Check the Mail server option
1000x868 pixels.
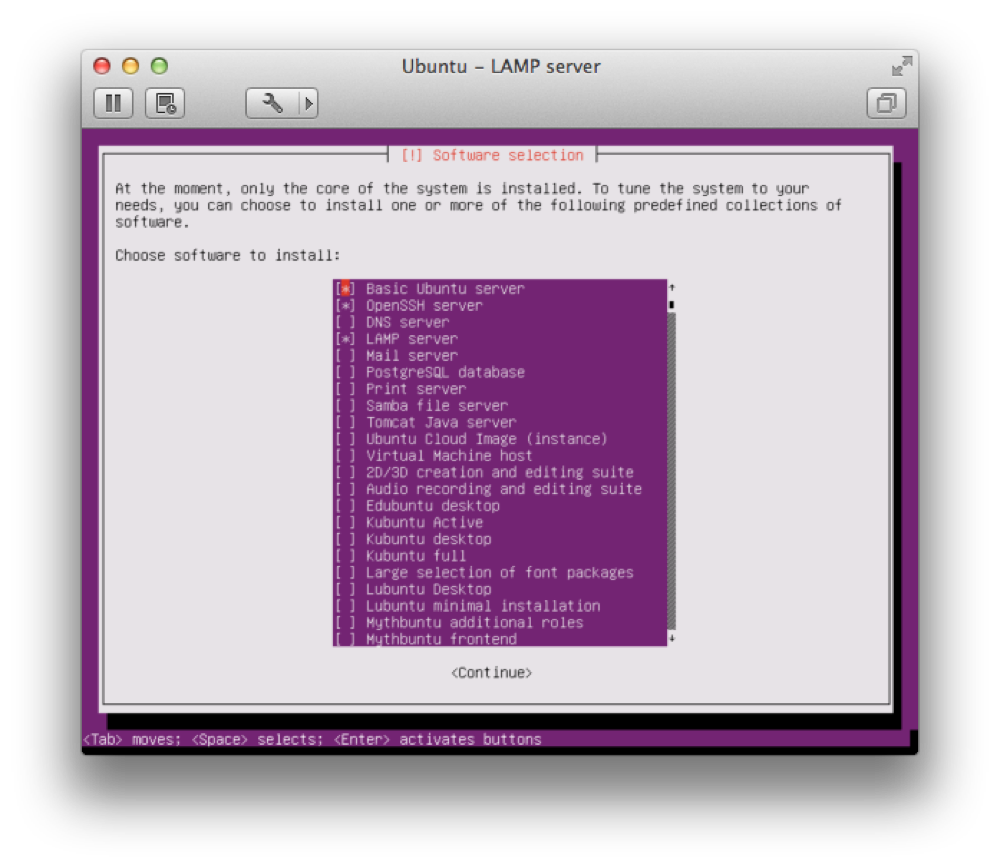pyautogui.click(x=346, y=355)
